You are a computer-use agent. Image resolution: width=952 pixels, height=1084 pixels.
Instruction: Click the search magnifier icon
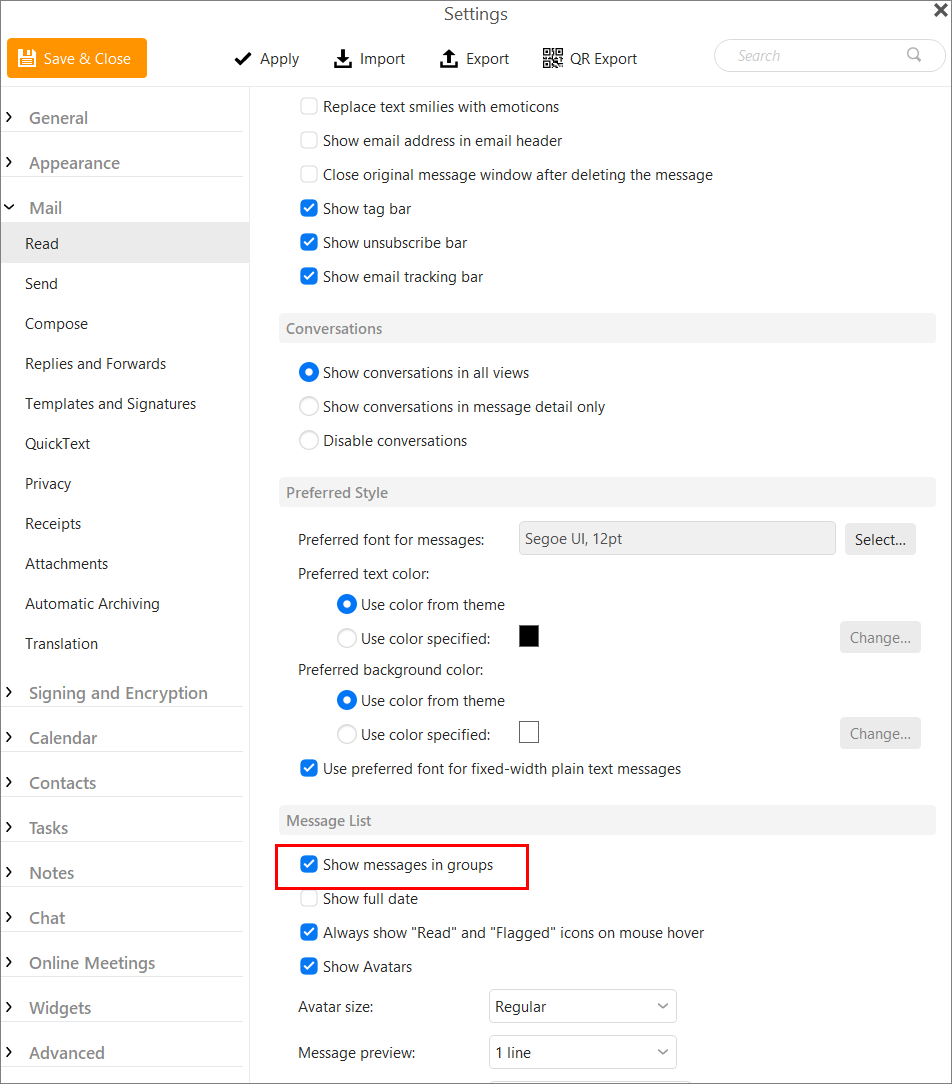[912, 55]
